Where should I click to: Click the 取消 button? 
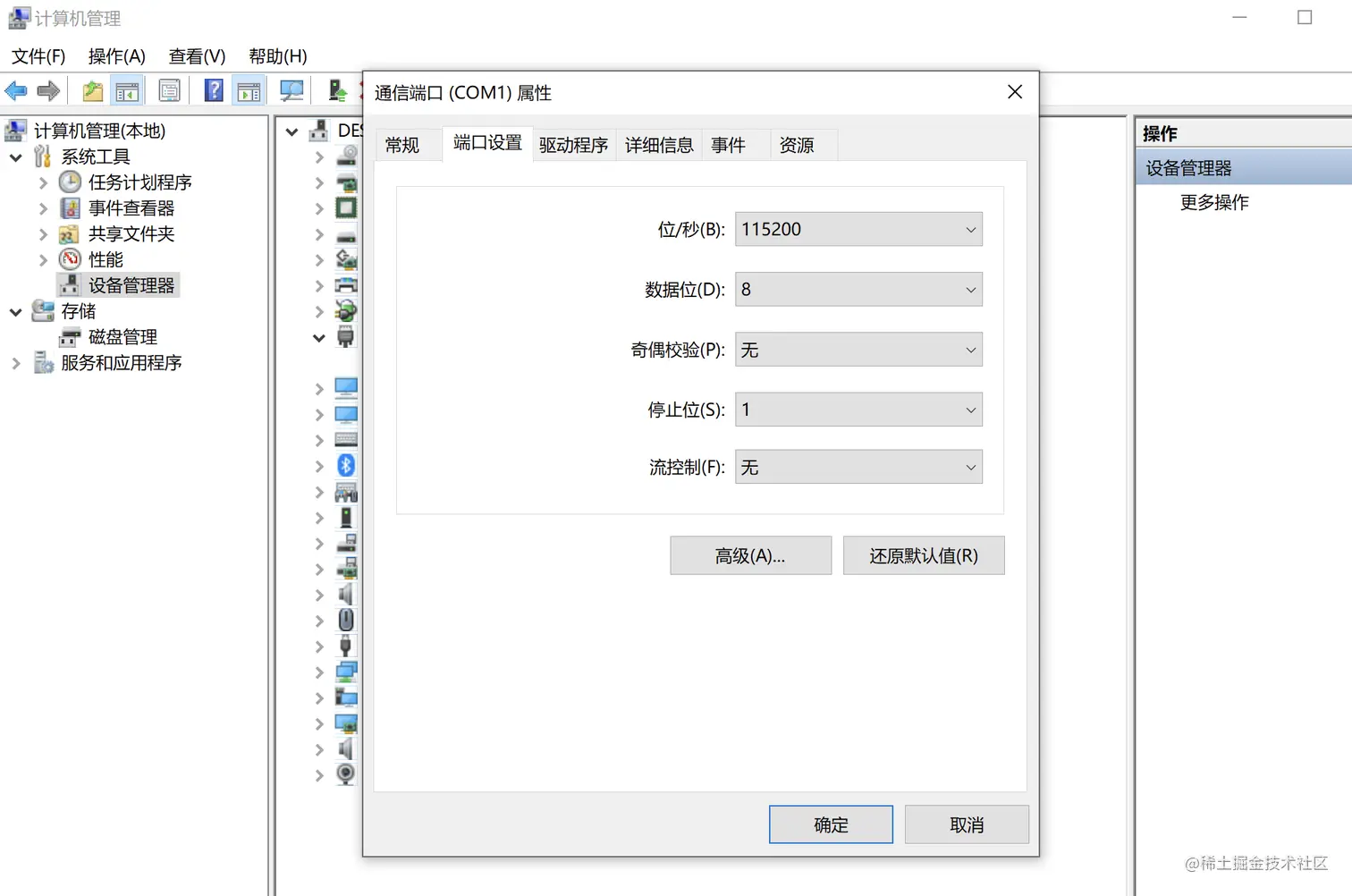(967, 824)
